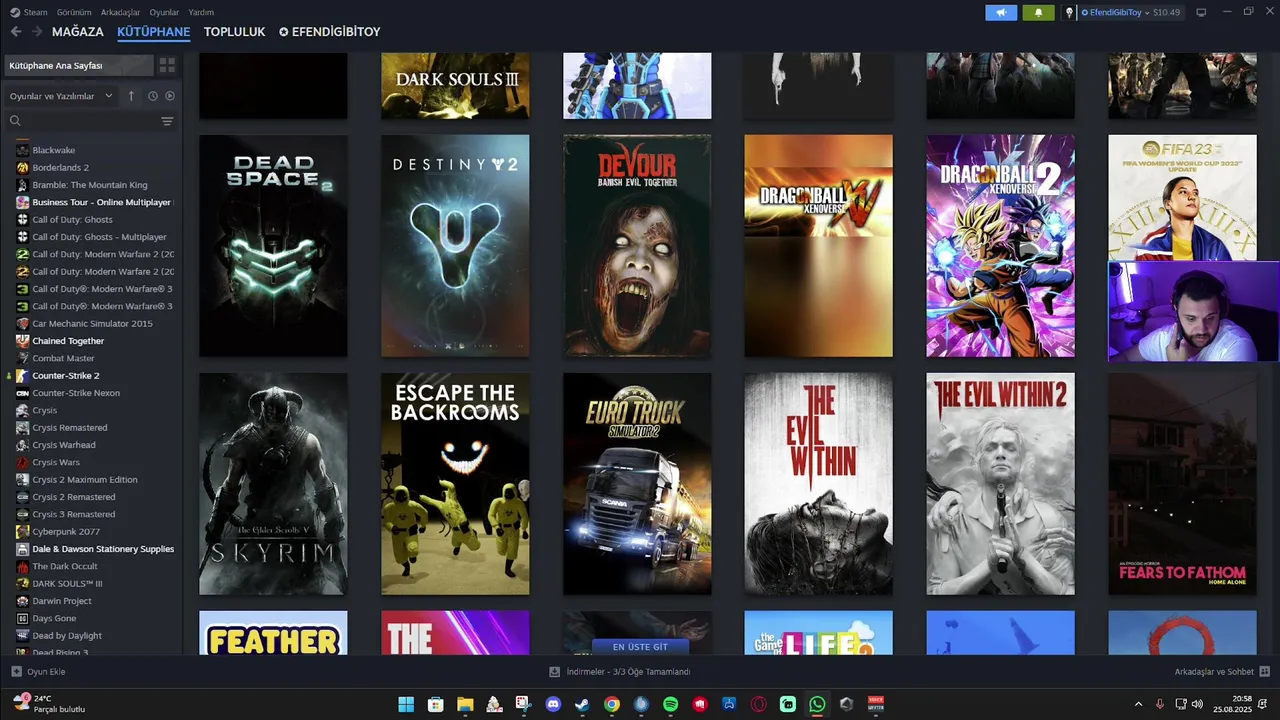
Task: Open the collections grid view icon
Action: pyautogui.click(x=167, y=65)
